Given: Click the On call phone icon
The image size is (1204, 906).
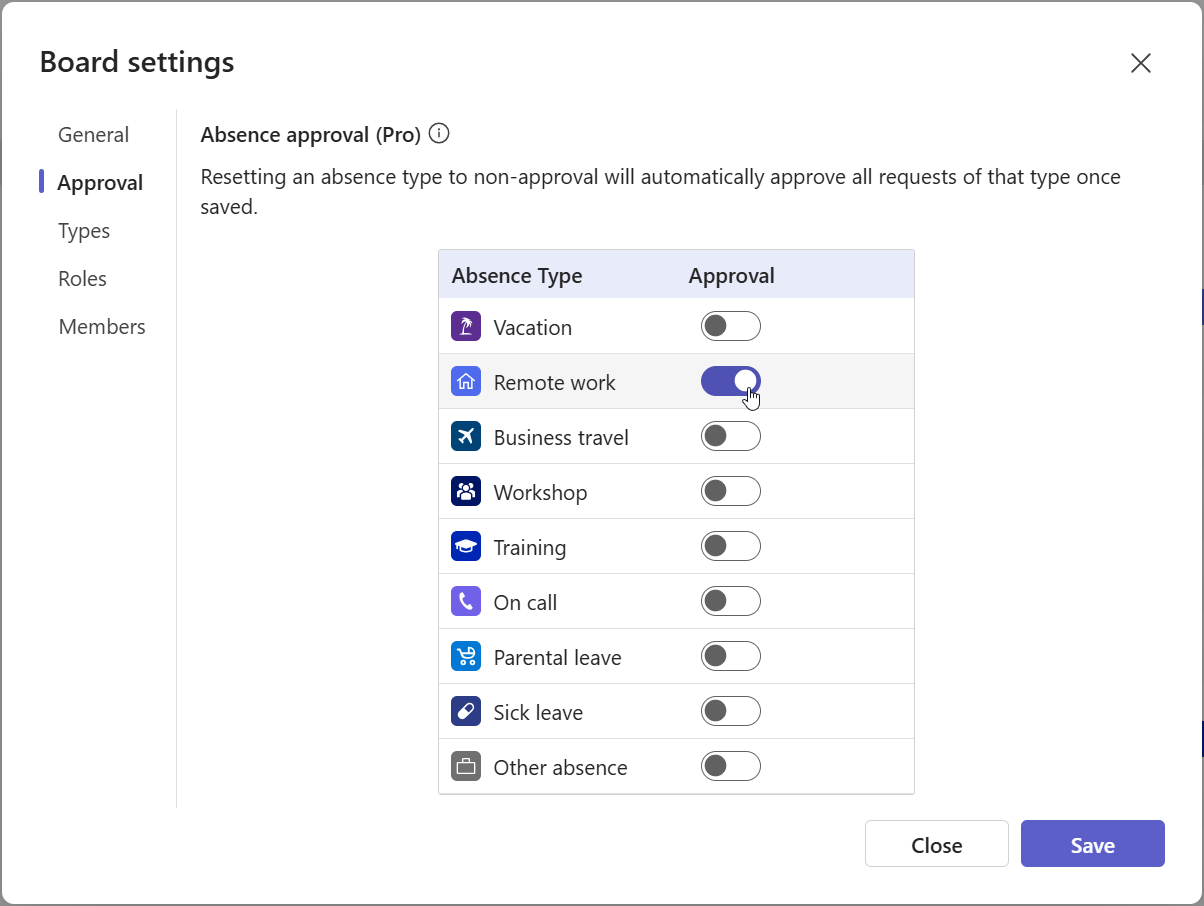Looking at the screenshot, I should [x=466, y=602].
